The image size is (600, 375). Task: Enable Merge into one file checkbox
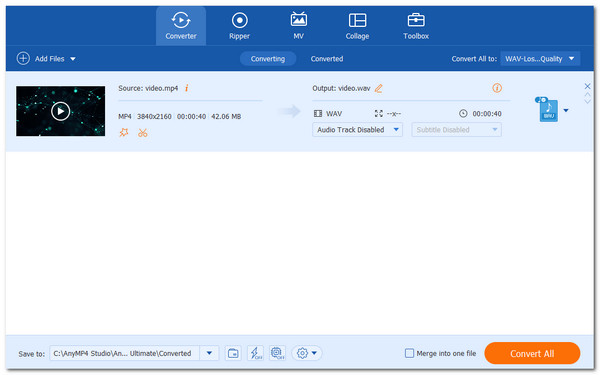pos(409,353)
